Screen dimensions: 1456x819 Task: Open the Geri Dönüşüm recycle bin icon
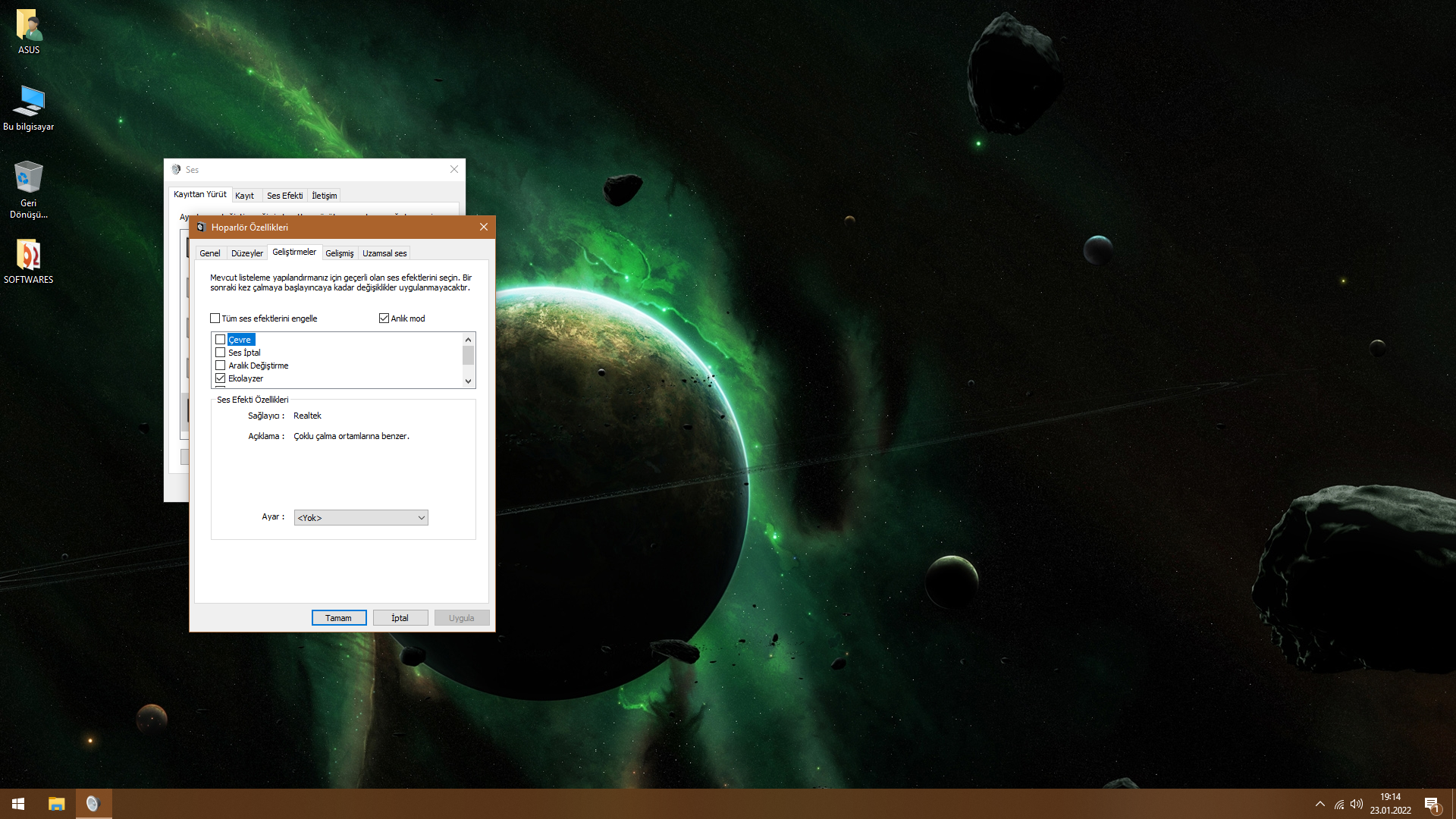[x=29, y=177]
